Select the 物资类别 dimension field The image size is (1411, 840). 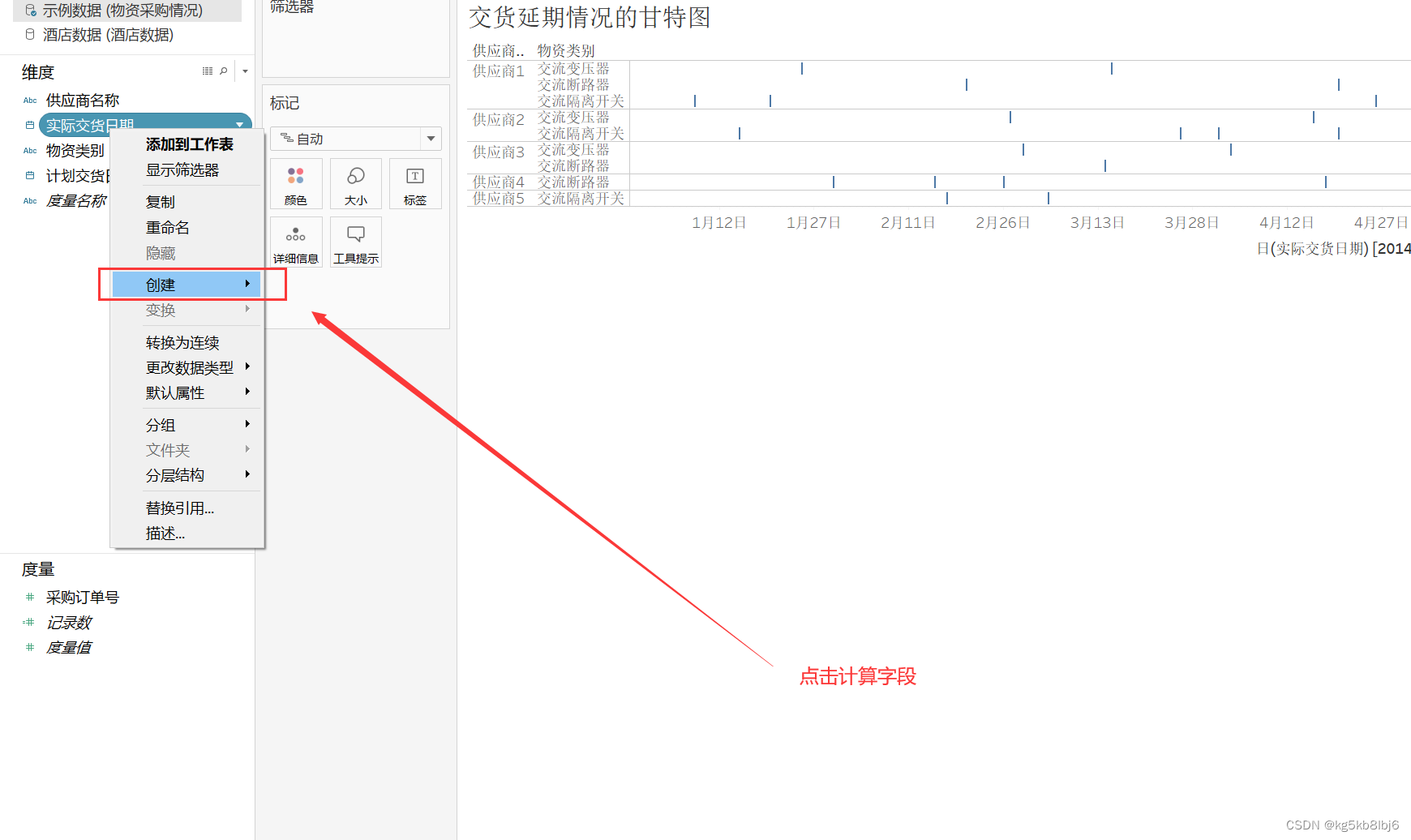pyautogui.click(x=75, y=151)
